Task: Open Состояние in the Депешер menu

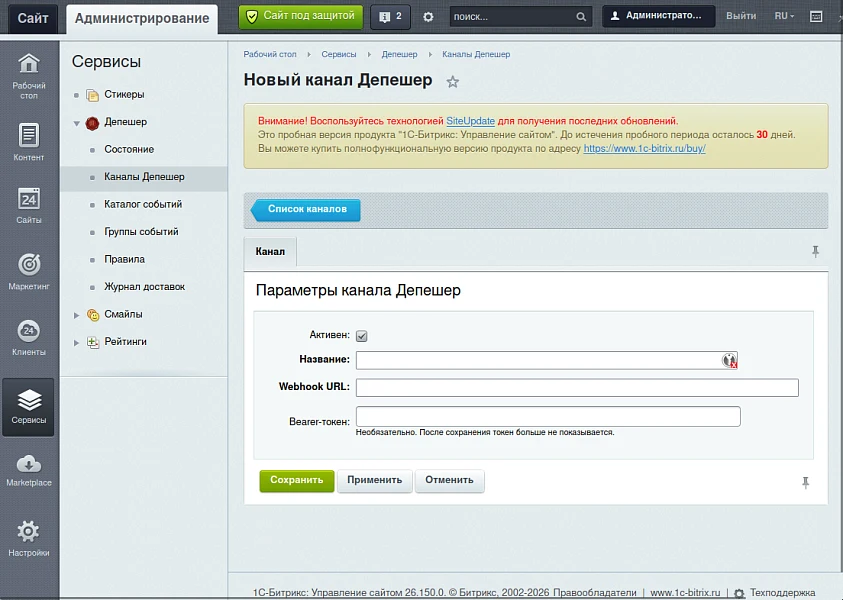Action: 129,149
